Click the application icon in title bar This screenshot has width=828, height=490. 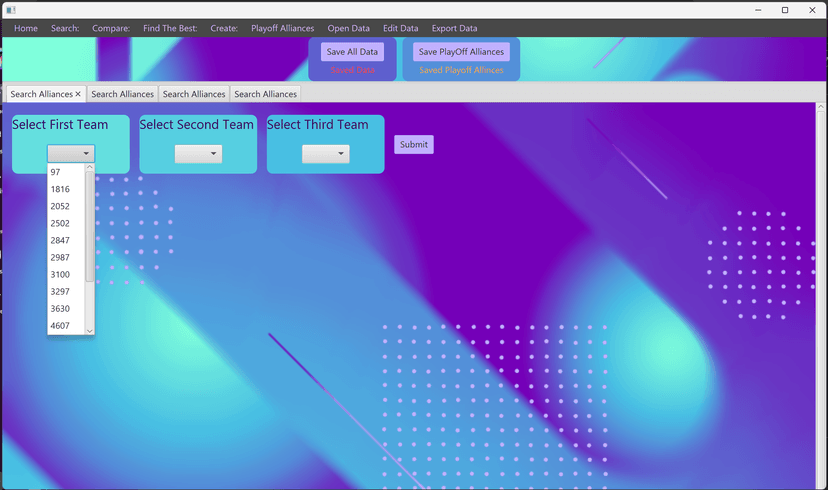click(x=11, y=10)
